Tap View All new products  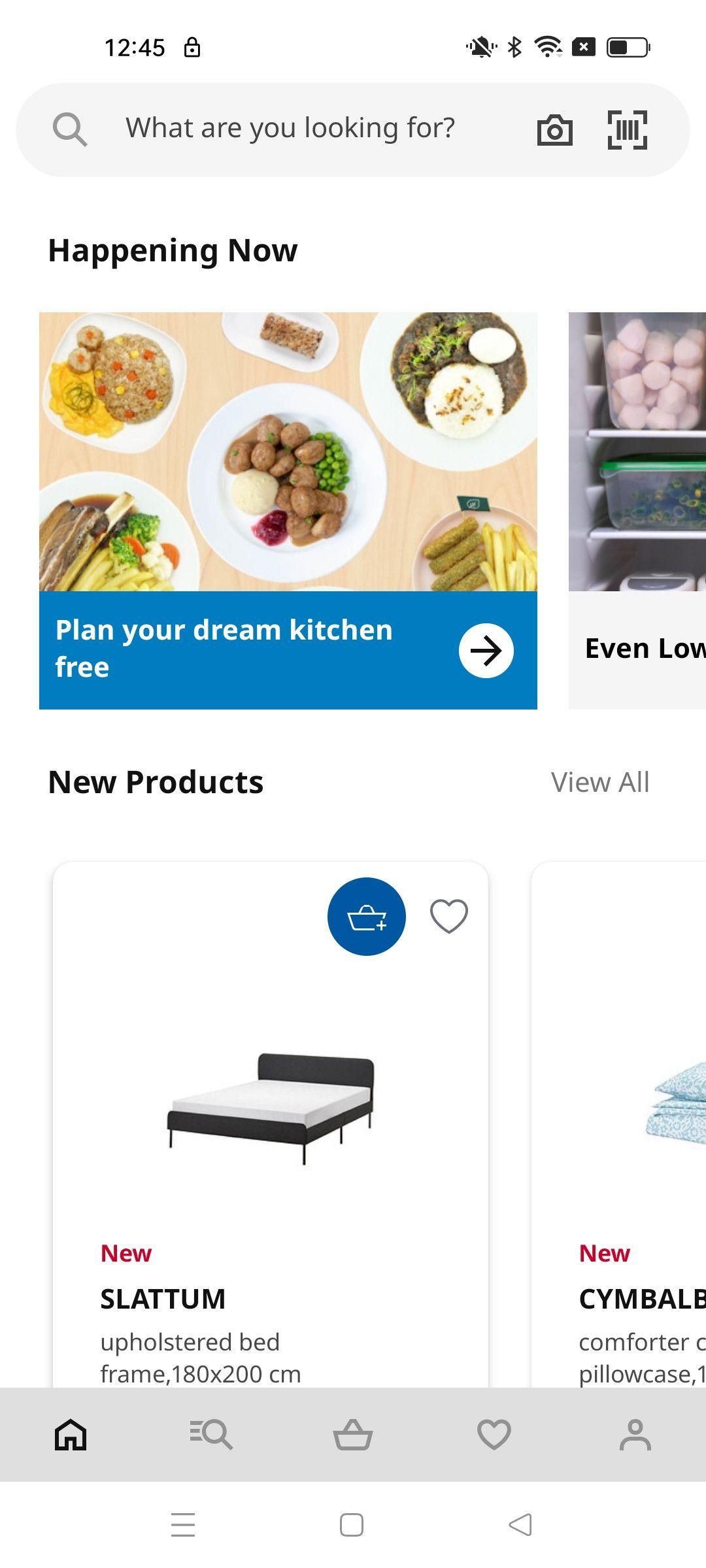coord(600,782)
